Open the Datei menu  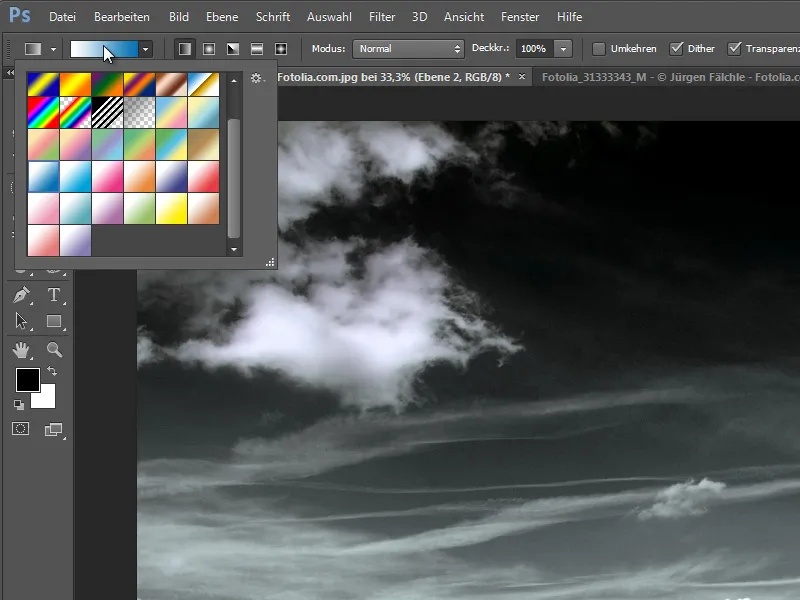[x=62, y=17]
